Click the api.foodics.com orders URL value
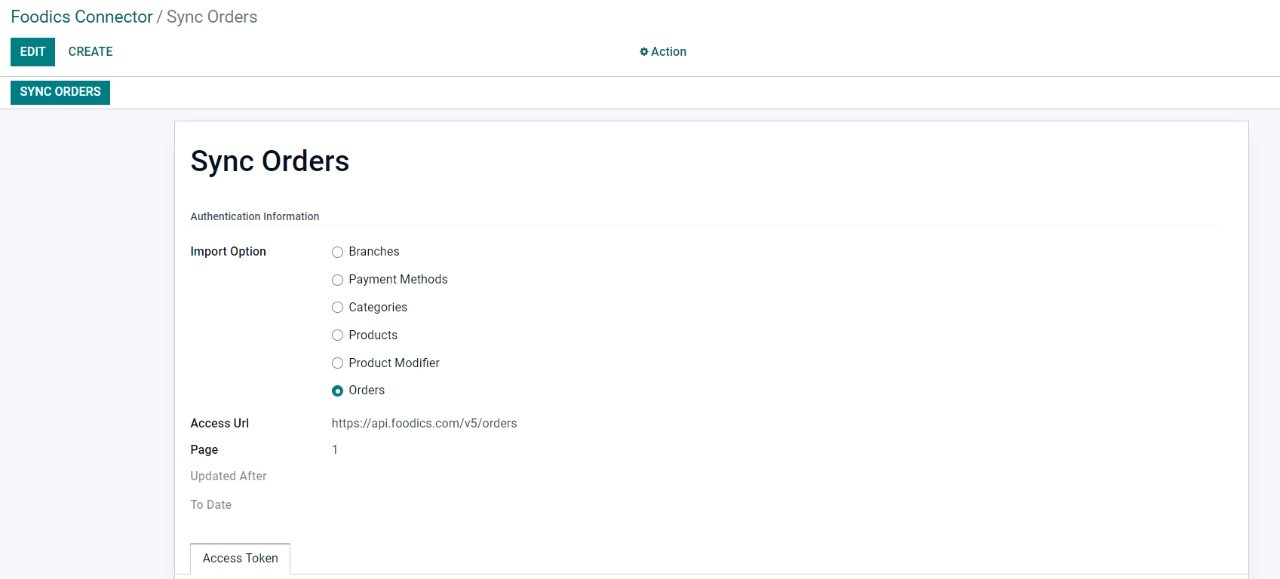The image size is (1280, 579). [x=424, y=423]
